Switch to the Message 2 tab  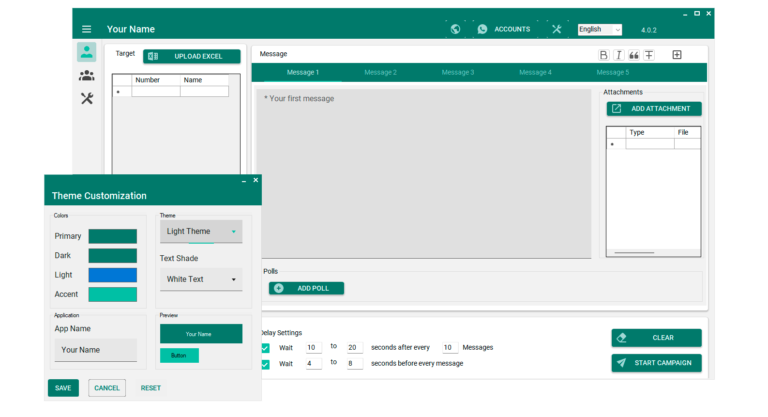(380, 72)
